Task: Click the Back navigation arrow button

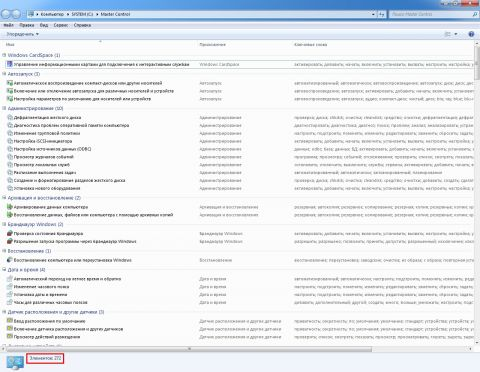Action: click(6, 14)
